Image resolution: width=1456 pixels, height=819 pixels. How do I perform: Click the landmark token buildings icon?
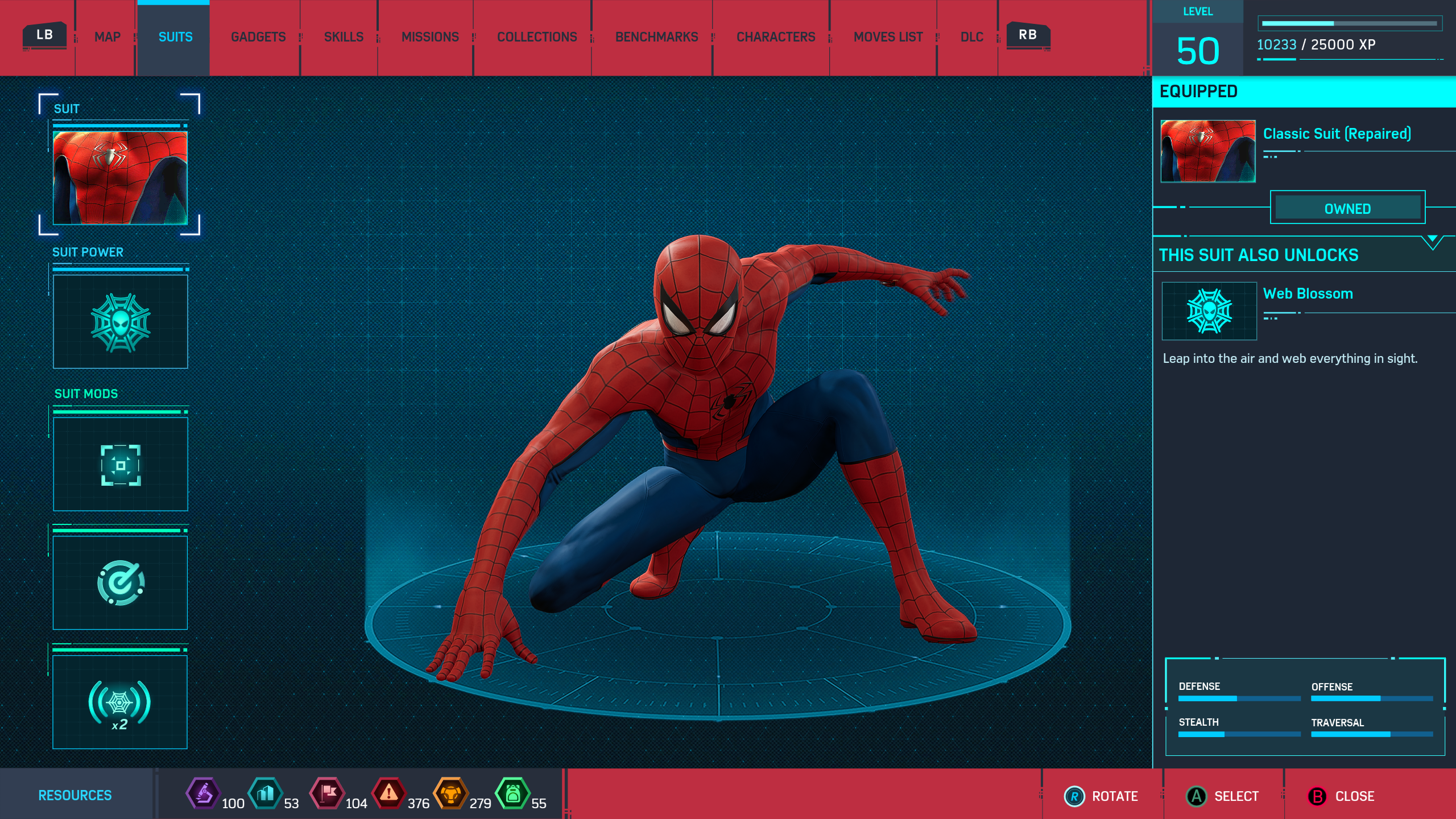point(265,793)
